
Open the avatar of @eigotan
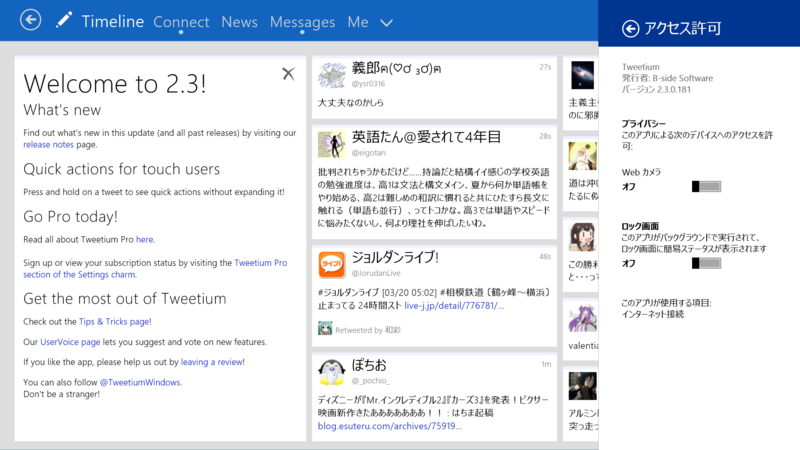(x=331, y=144)
